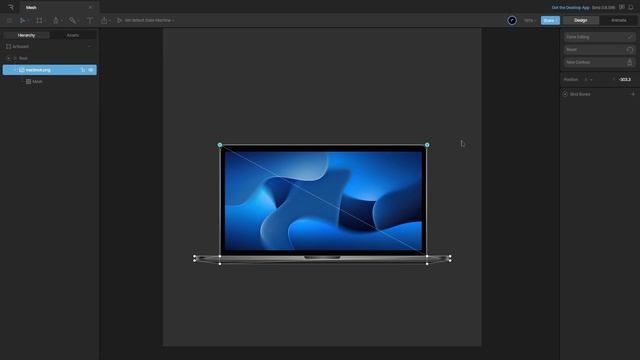Select the Artboard row in hierarchy
The width and height of the screenshot is (640, 360).
click(x=49, y=47)
